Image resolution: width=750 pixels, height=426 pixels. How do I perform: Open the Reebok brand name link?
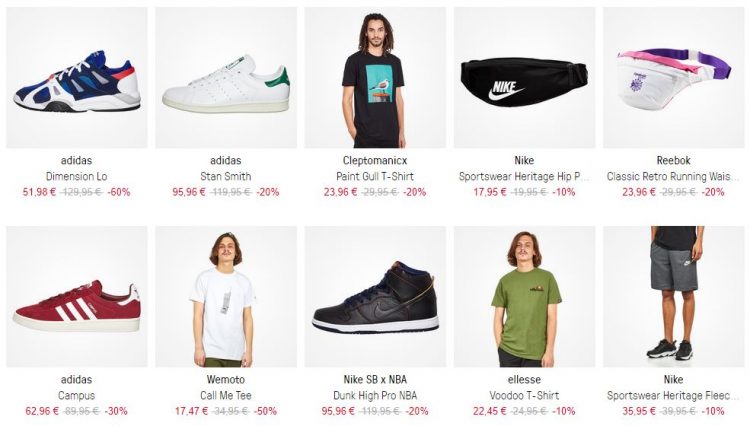(673, 161)
